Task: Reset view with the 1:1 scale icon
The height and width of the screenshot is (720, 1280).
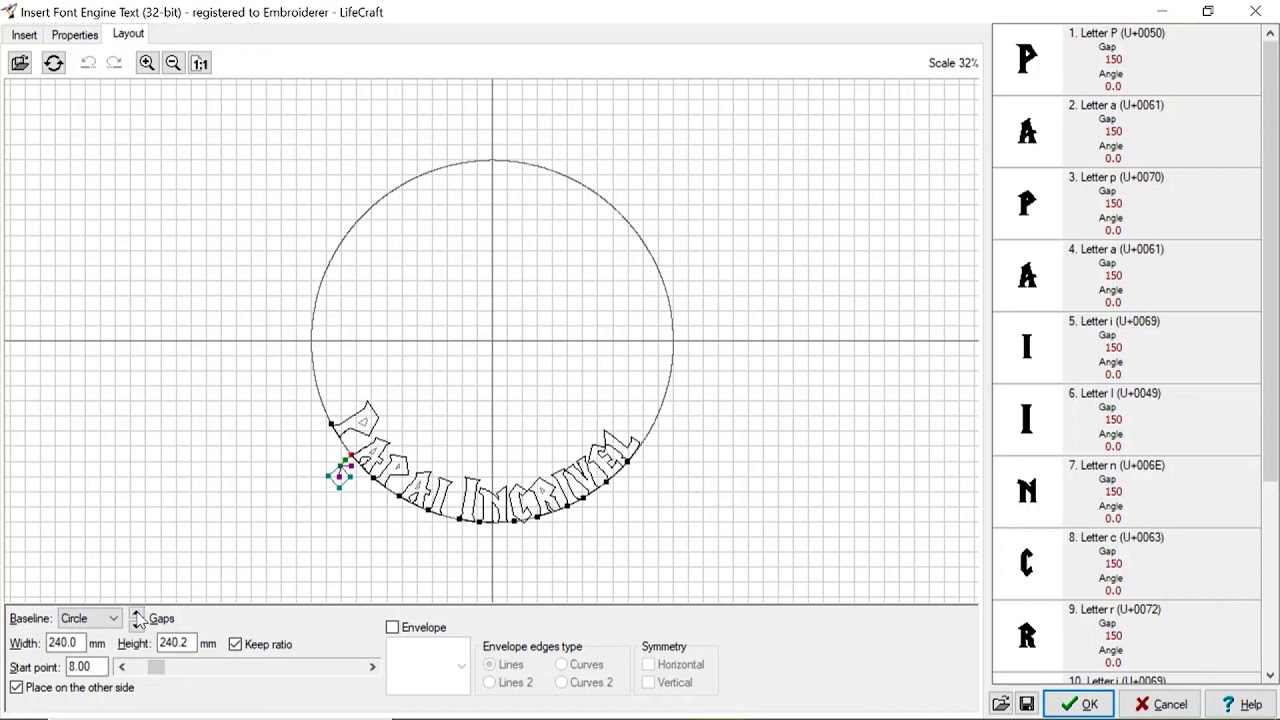Action: (x=200, y=63)
